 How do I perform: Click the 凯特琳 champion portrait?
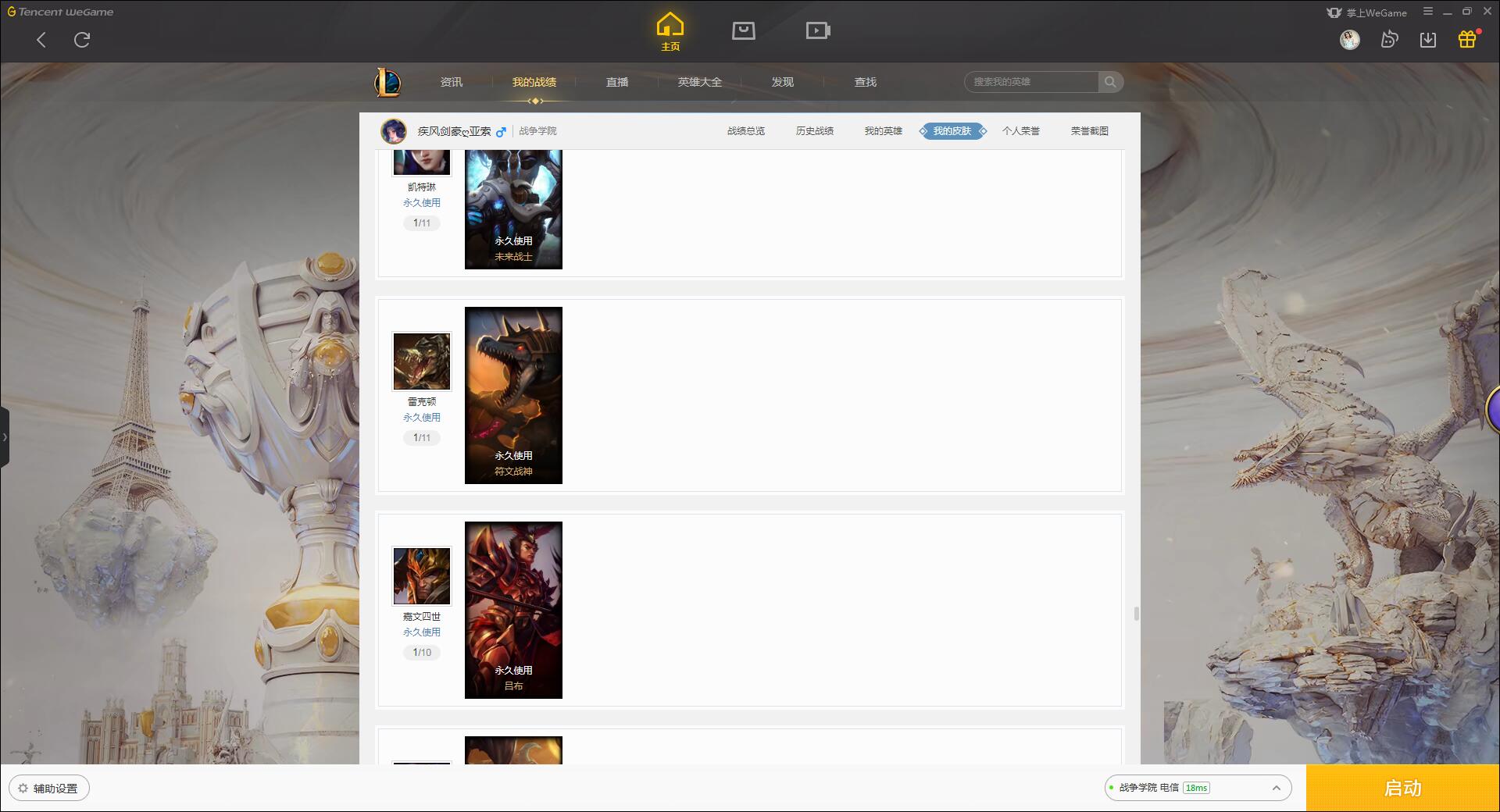click(x=422, y=162)
